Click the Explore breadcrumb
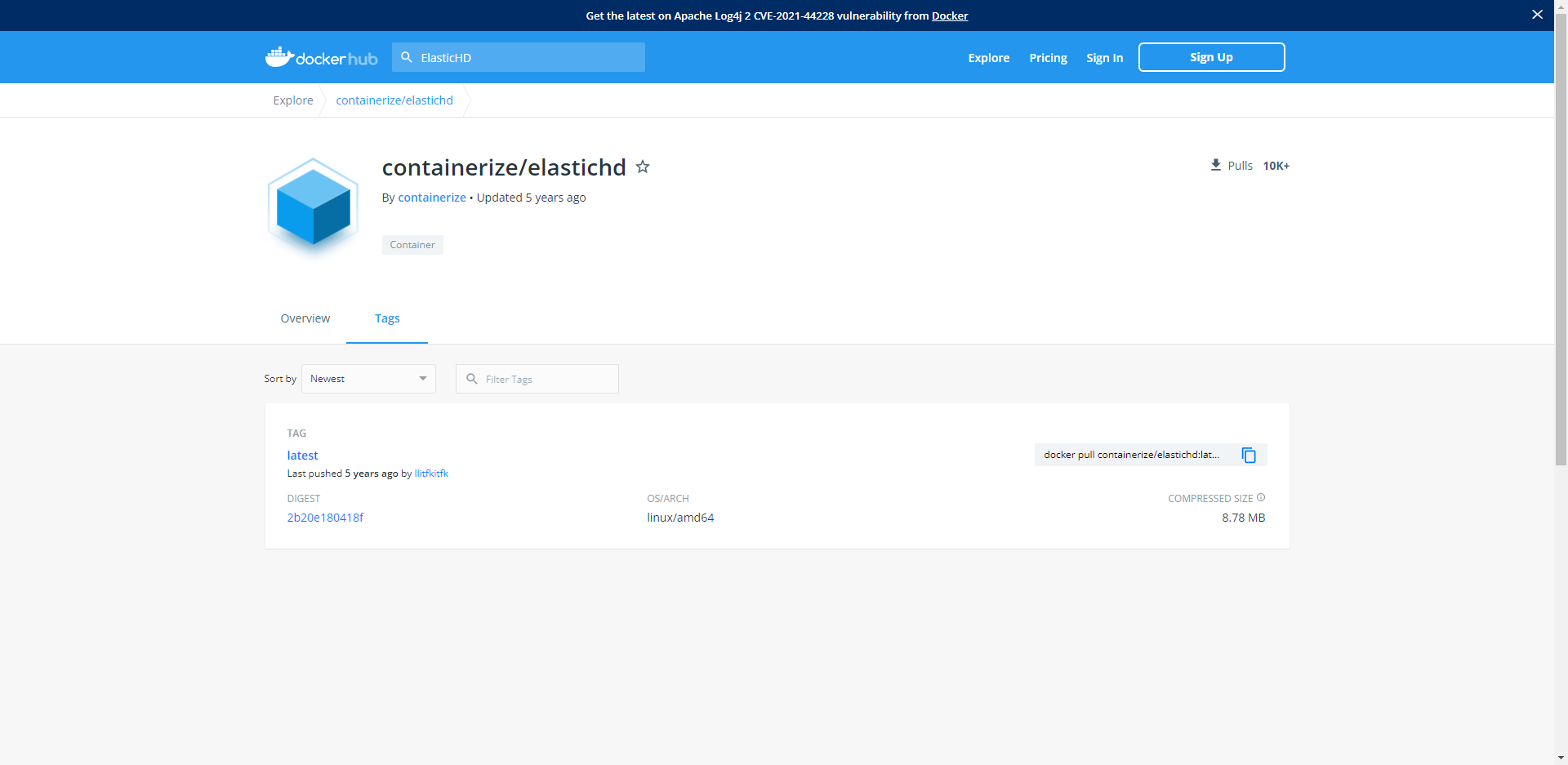Viewport: 1568px width, 765px height. tap(293, 100)
